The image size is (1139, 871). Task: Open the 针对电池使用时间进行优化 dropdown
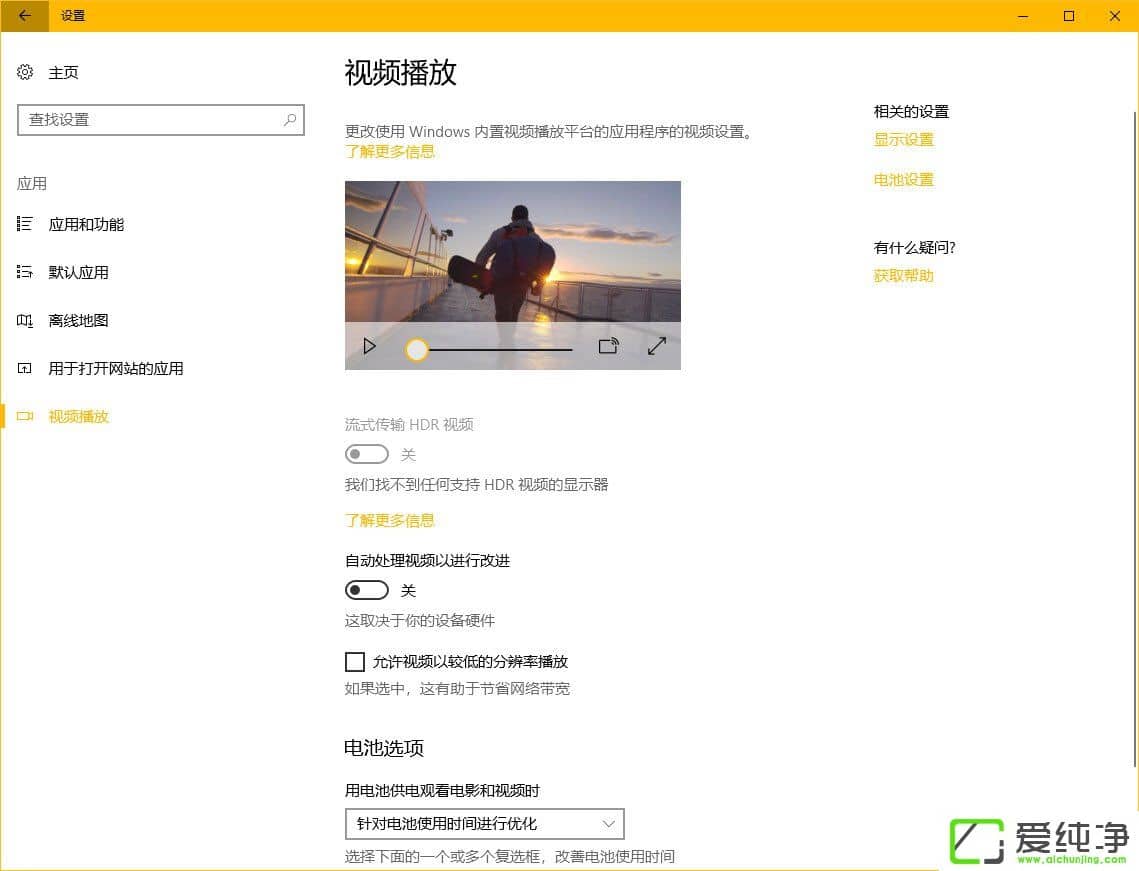tap(483, 823)
